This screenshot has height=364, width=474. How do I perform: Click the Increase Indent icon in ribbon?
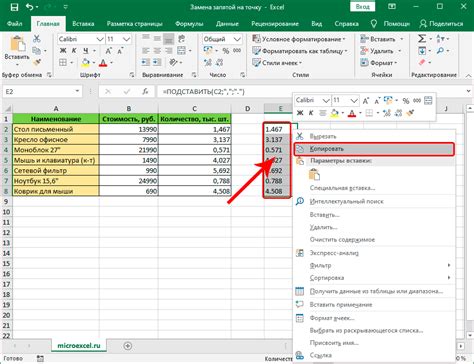click(157, 62)
